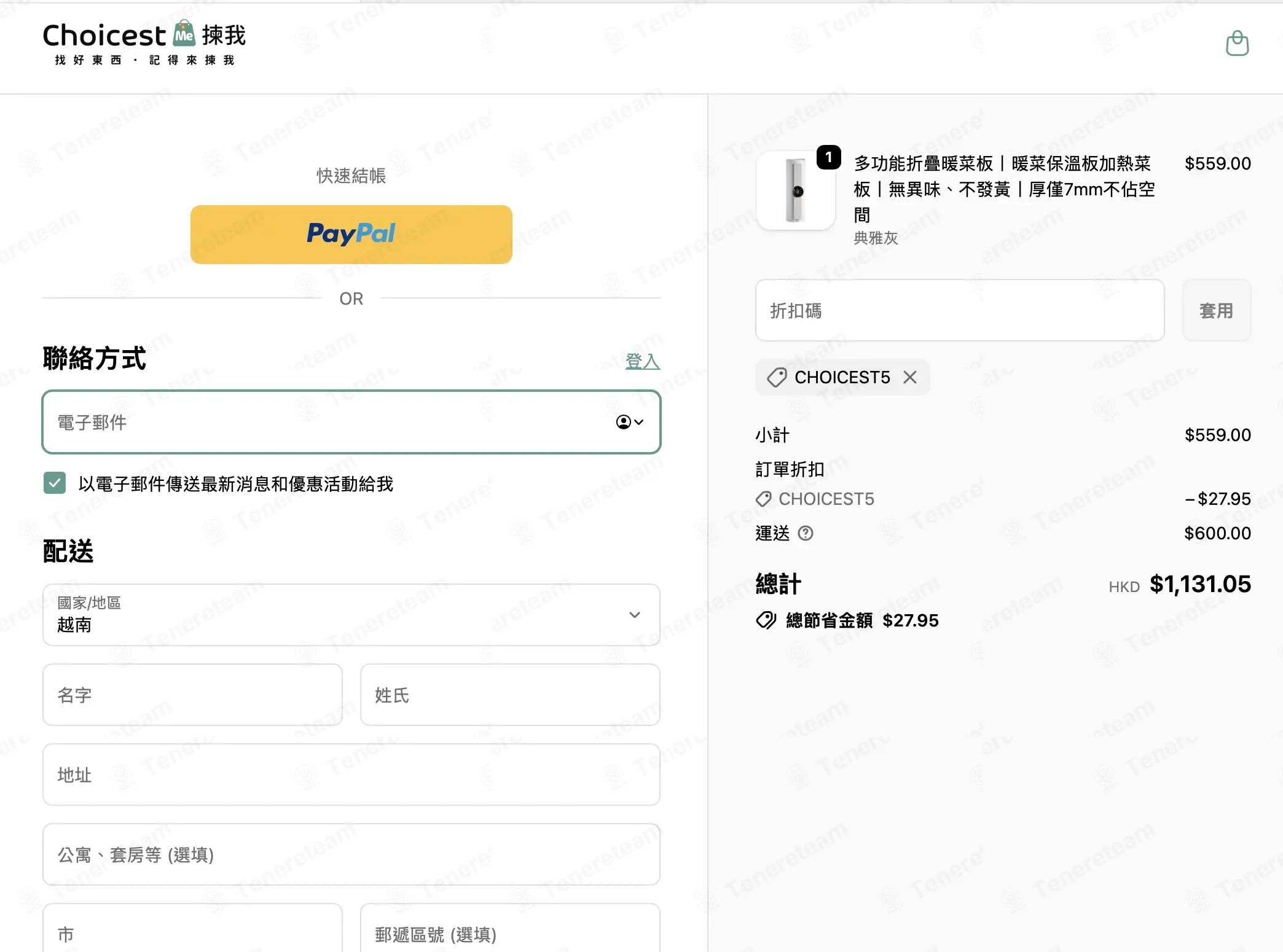
Task: Click the Choicest 揀我 store logo
Action: click(144, 43)
